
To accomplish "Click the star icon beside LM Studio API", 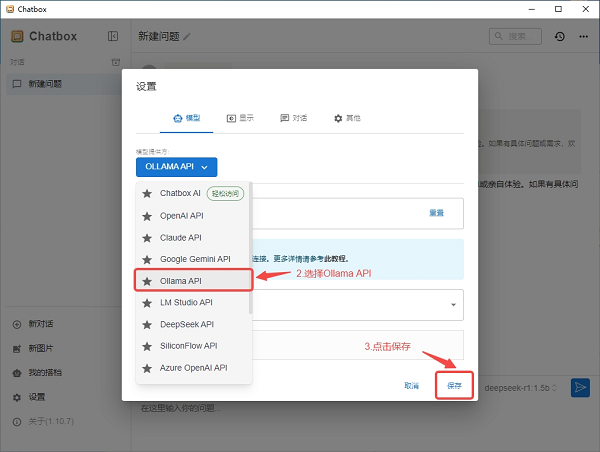I will point(147,303).
